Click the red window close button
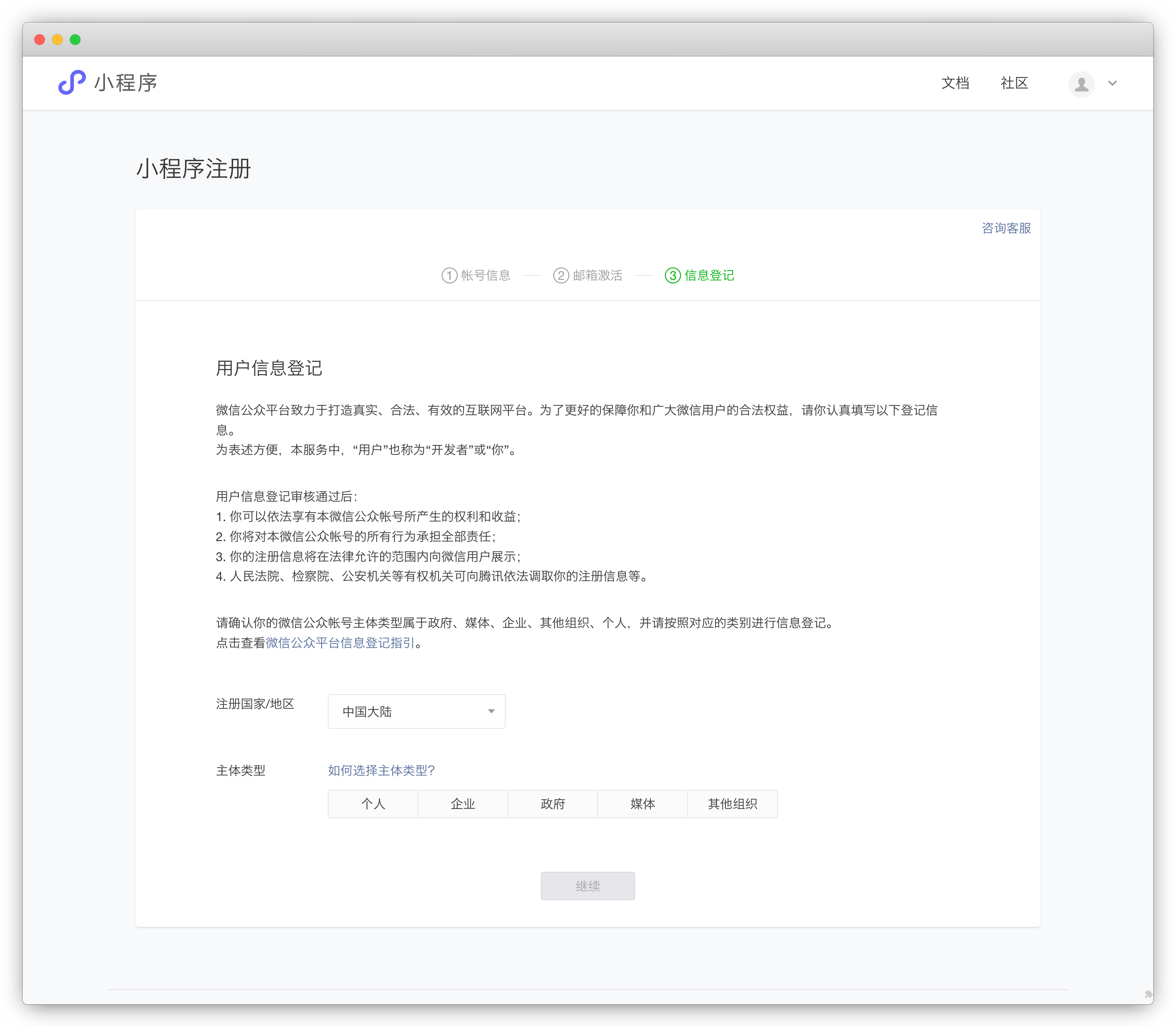The height and width of the screenshot is (1027, 1176). tap(40, 40)
